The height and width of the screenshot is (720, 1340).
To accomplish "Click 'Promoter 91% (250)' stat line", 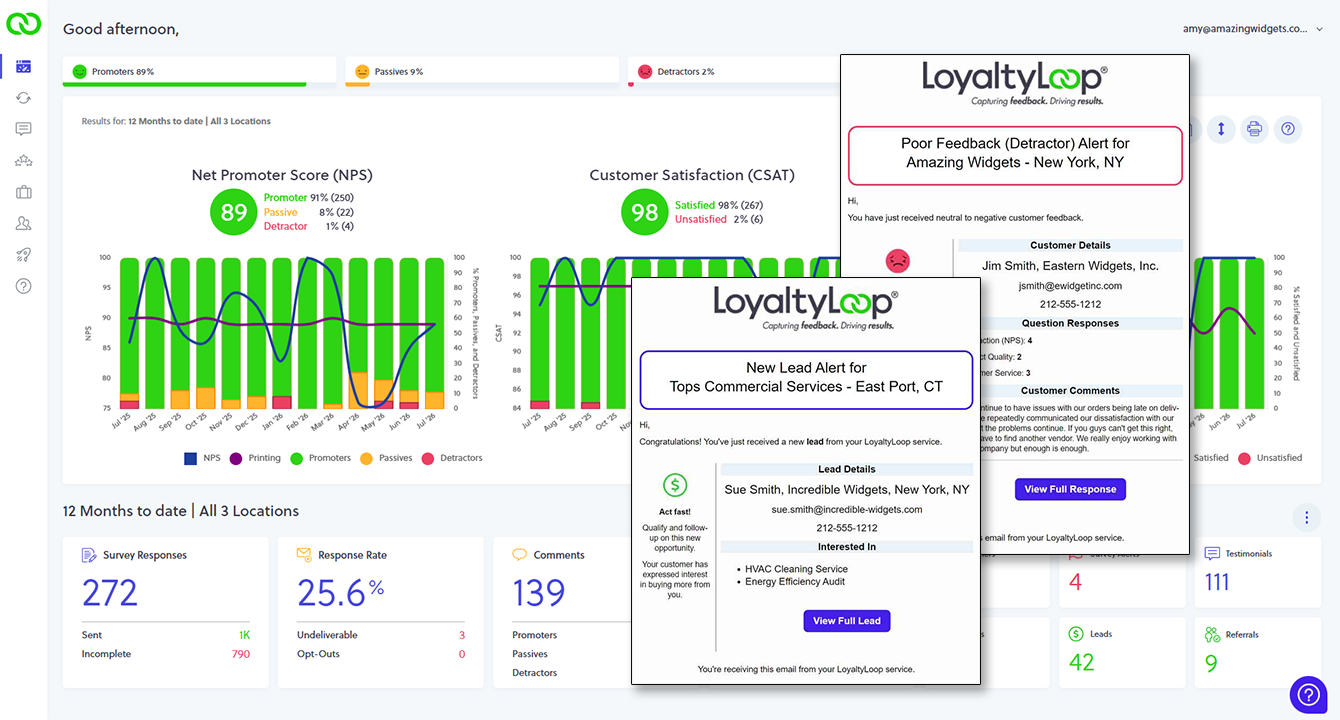I will pos(308,198).
